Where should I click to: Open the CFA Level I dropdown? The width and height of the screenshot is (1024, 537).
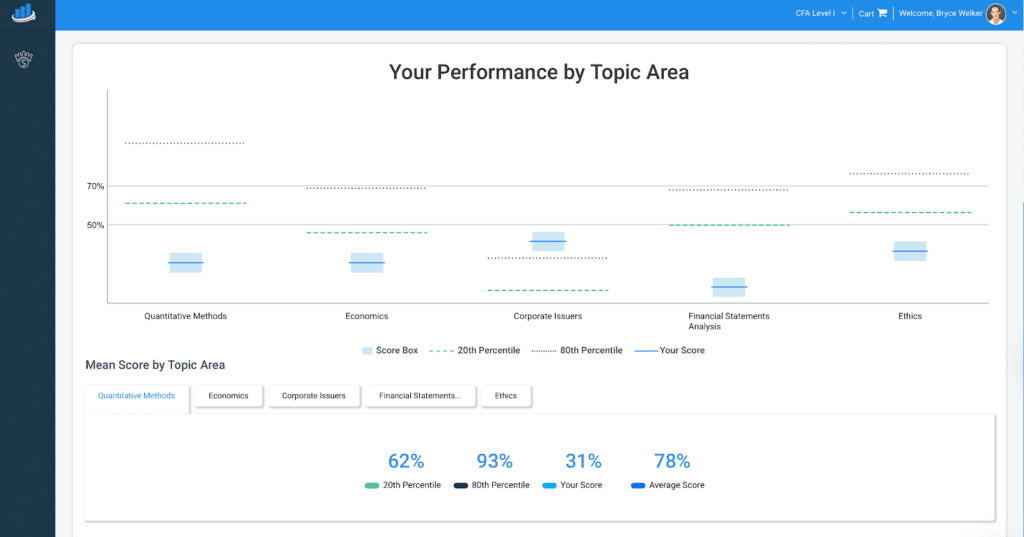[x=821, y=14]
